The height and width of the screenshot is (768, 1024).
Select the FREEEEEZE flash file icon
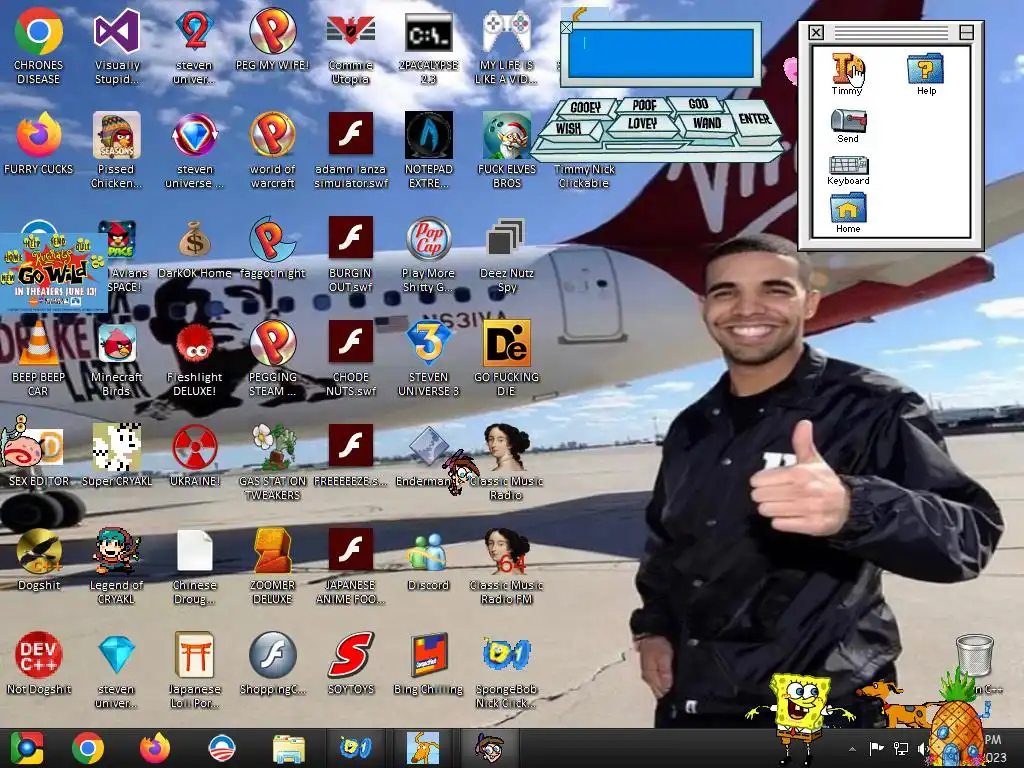[x=351, y=446]
